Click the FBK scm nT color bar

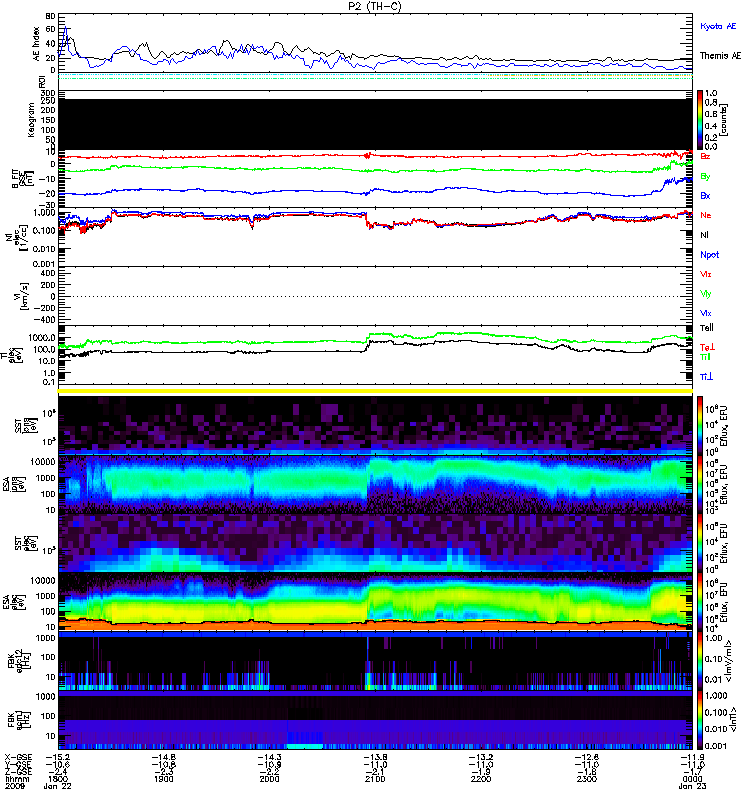pos(700,720)
